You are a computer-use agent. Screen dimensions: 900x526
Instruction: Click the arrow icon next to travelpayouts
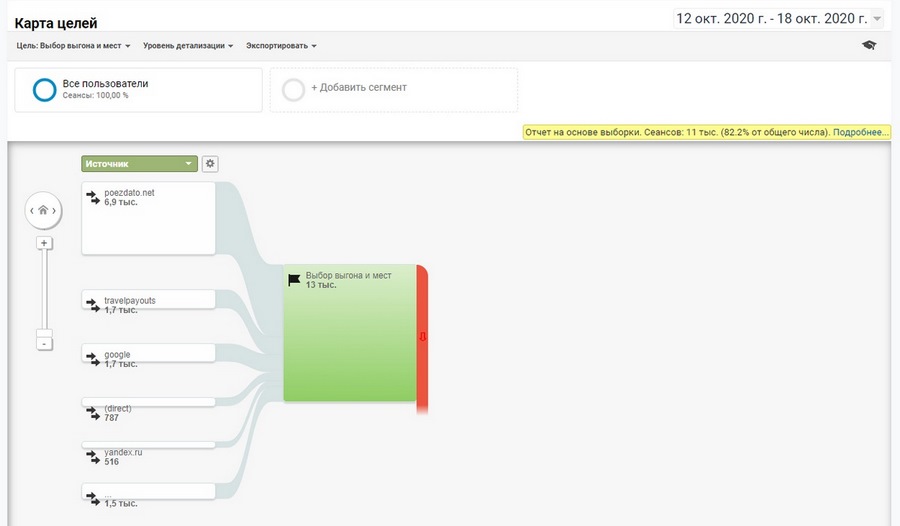pos(93,305)
